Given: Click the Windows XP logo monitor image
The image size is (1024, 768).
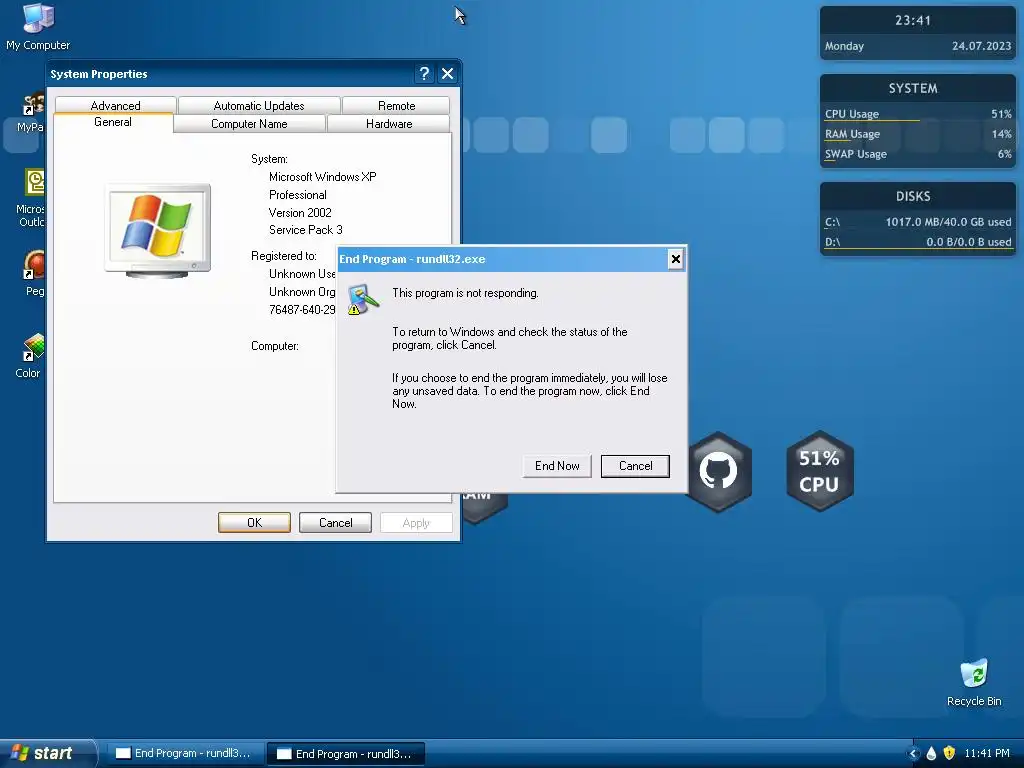Looking at the screenshot, I should tap(158, 231).
